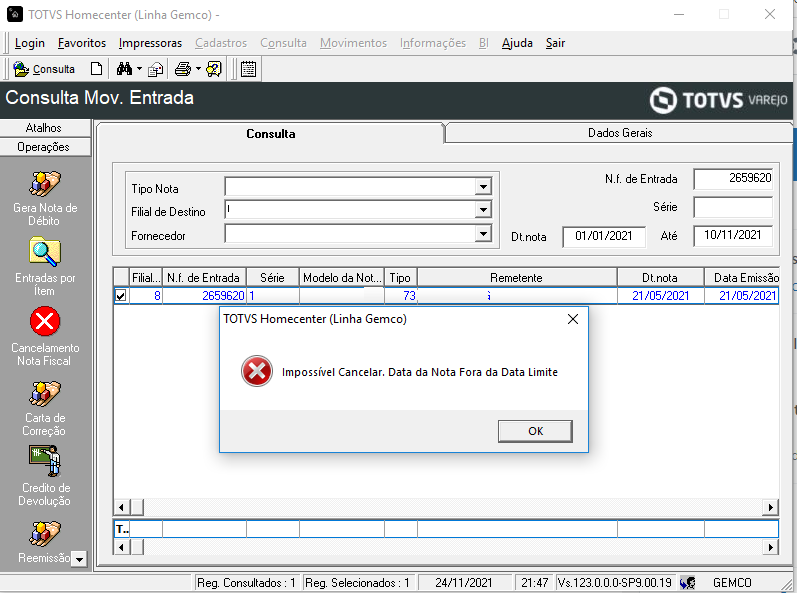Click the Filial column header

[146, 278]
